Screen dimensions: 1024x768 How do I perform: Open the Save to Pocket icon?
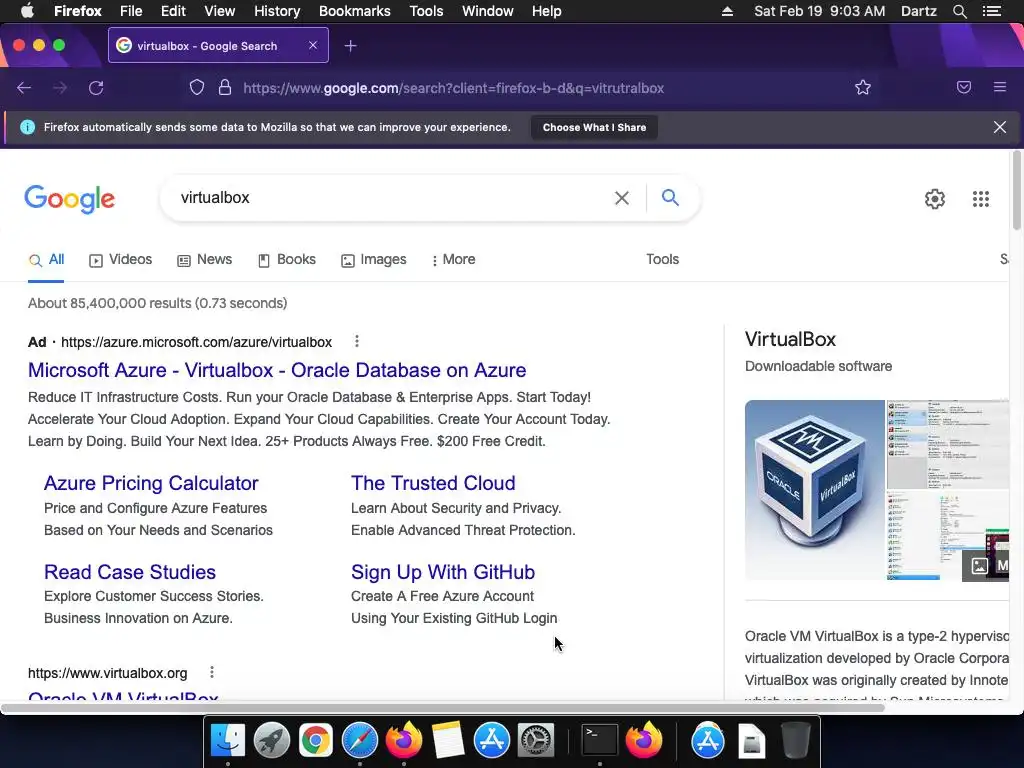tap(964, 88)
